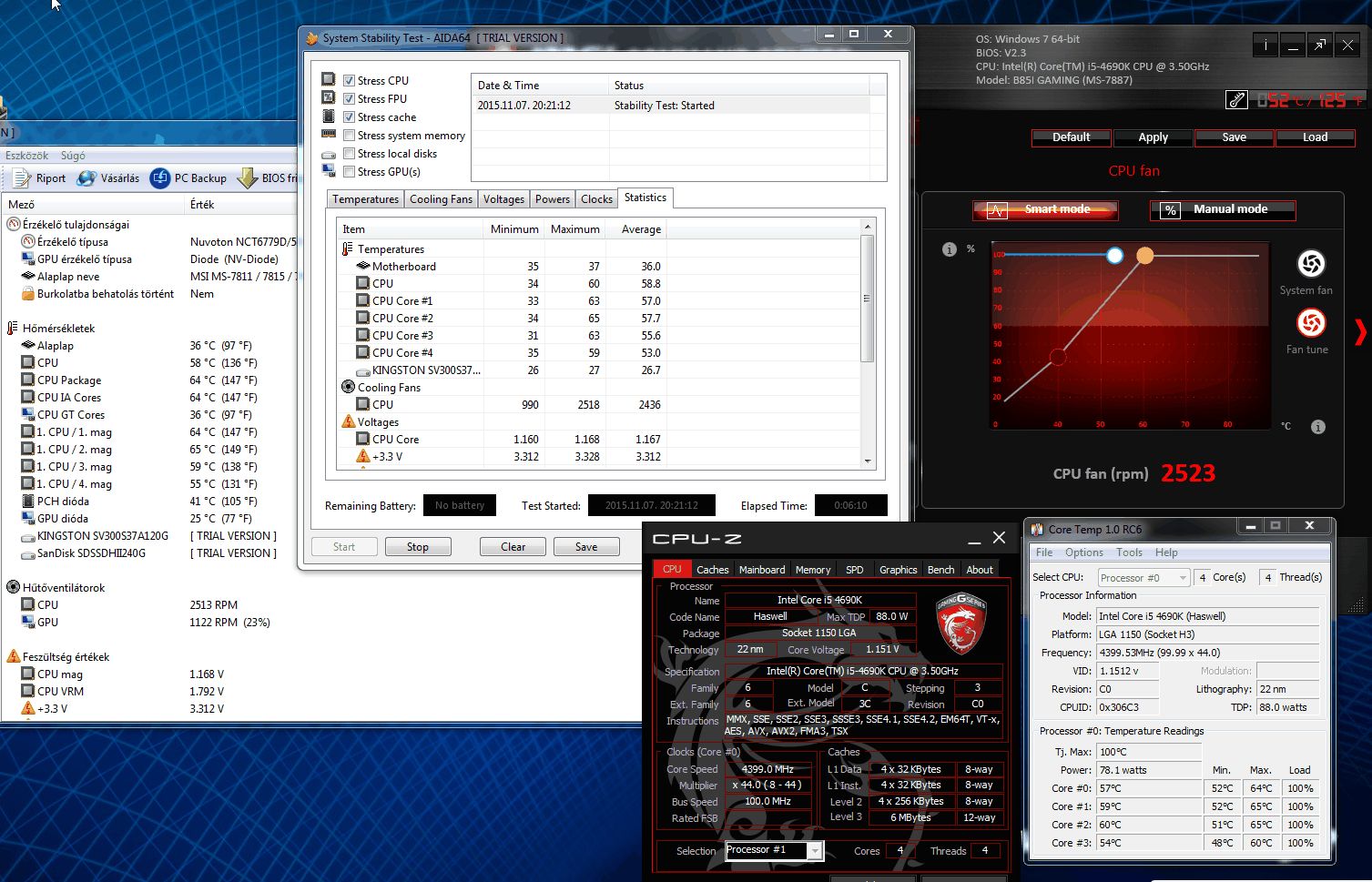Click the MSI information 'i' title icon

click(x=1265, y=46)
